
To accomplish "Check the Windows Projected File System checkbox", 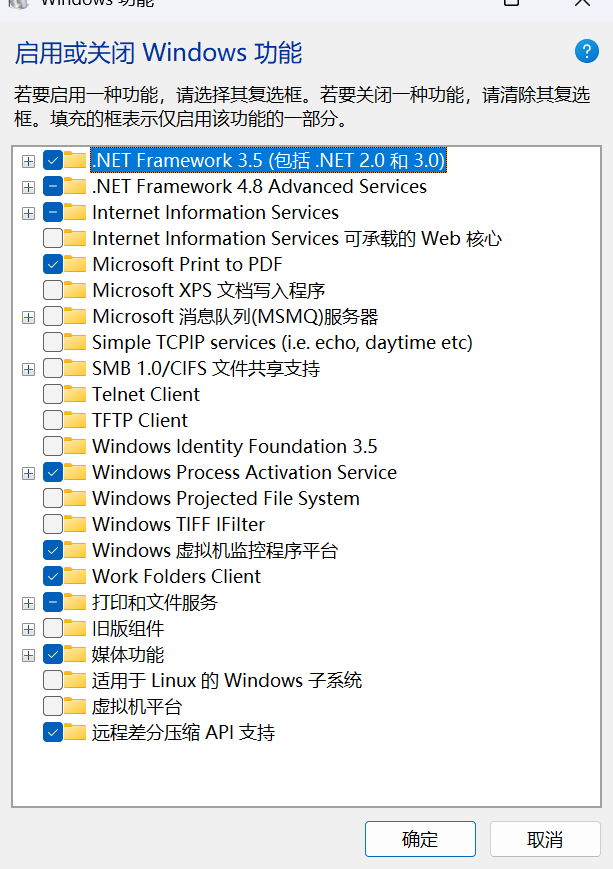I will pyautogui.click(x=52, y=498).
